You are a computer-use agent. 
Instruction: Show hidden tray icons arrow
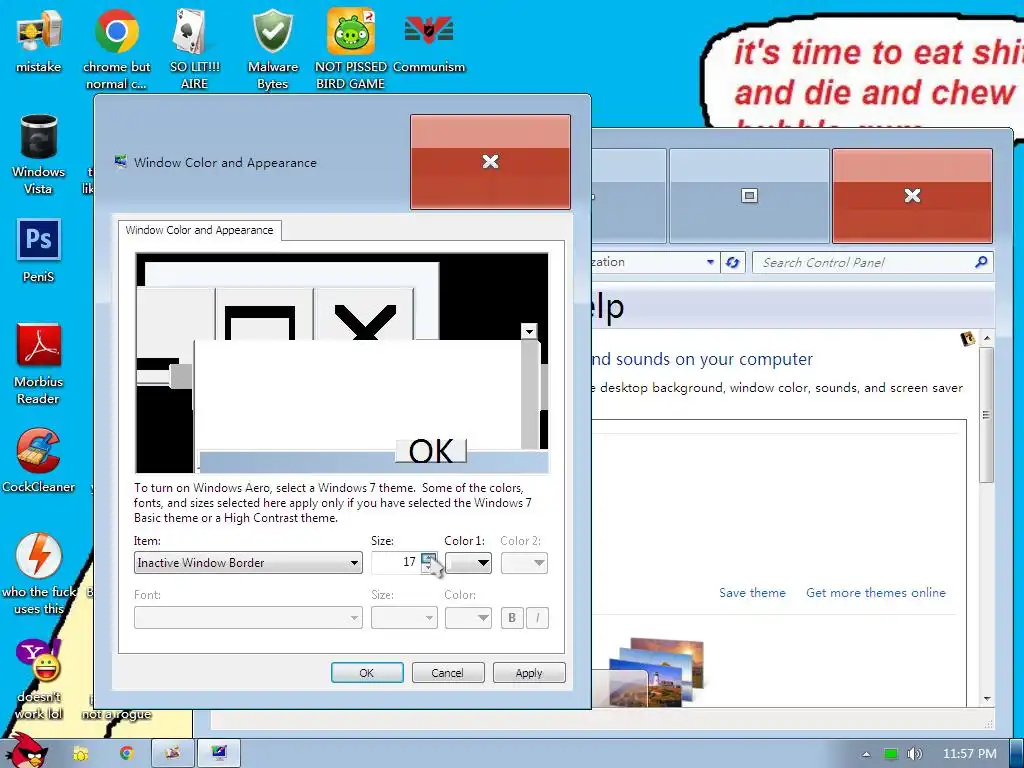pos(866,754)
